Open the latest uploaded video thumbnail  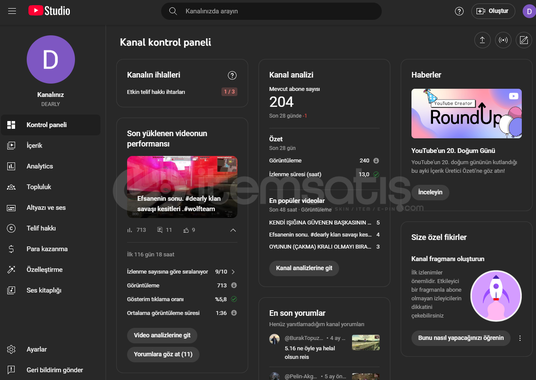click(182, 187)
